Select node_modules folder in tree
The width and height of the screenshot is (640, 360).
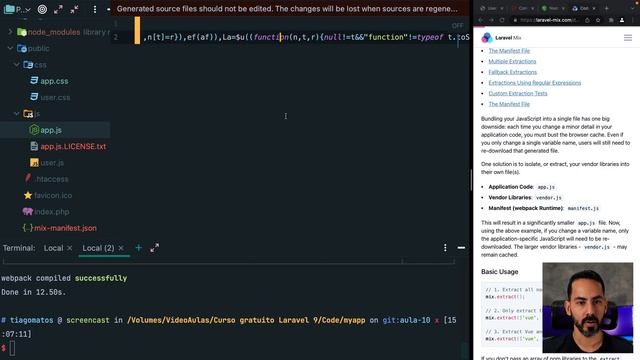(x=55, y=32)
